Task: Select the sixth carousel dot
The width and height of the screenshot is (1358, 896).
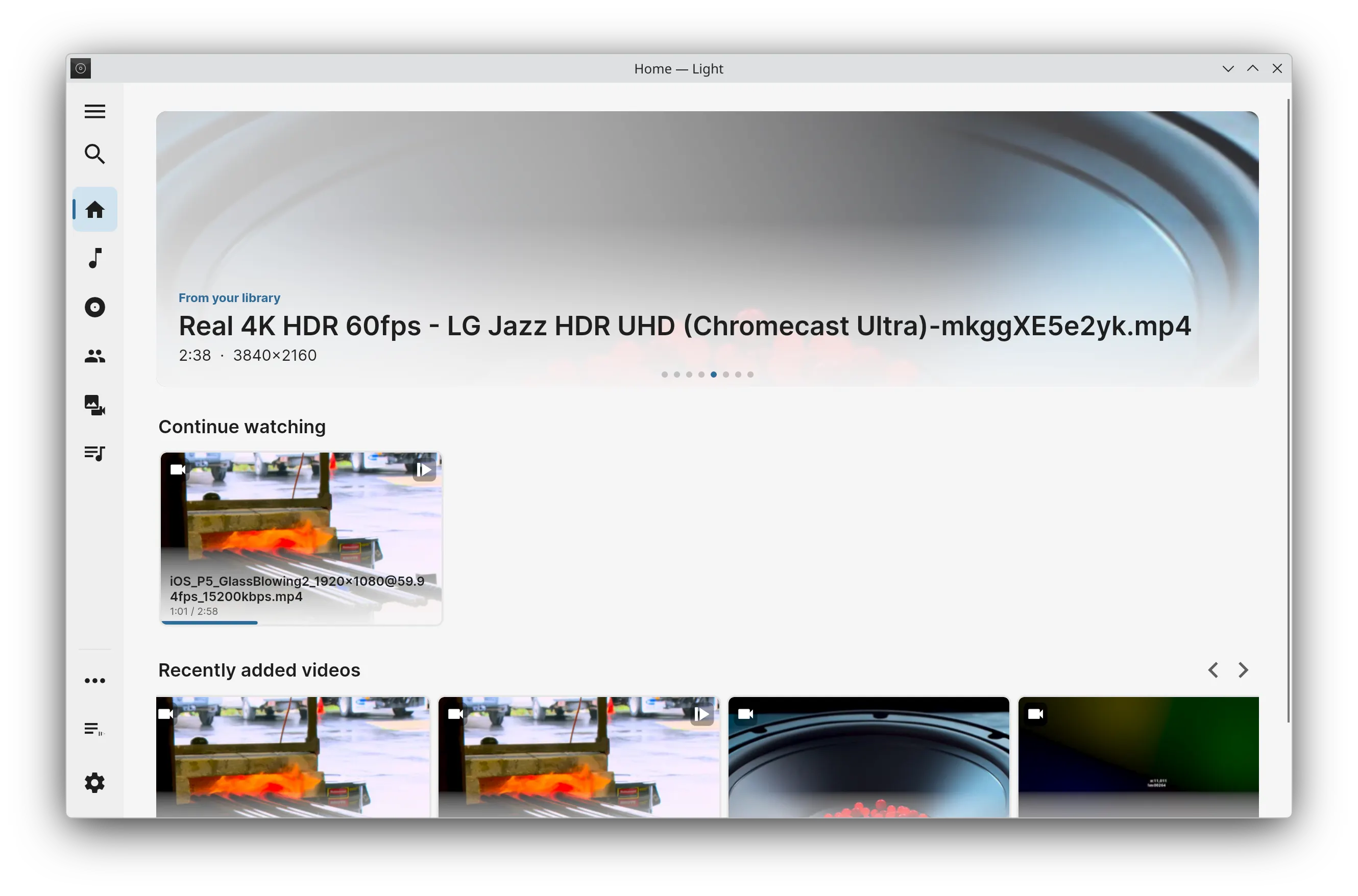Action: [726, 375]
